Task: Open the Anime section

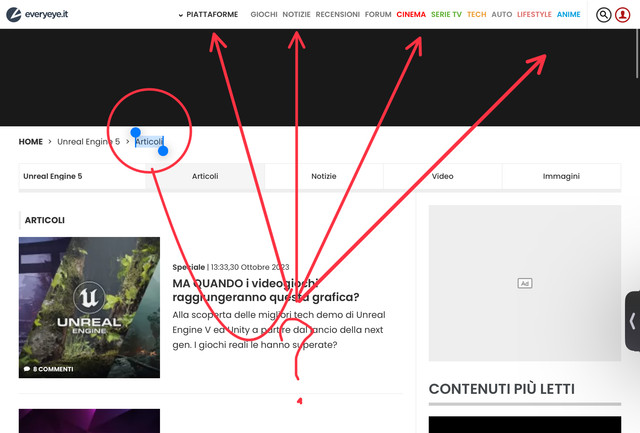Action: pos(569,15)
